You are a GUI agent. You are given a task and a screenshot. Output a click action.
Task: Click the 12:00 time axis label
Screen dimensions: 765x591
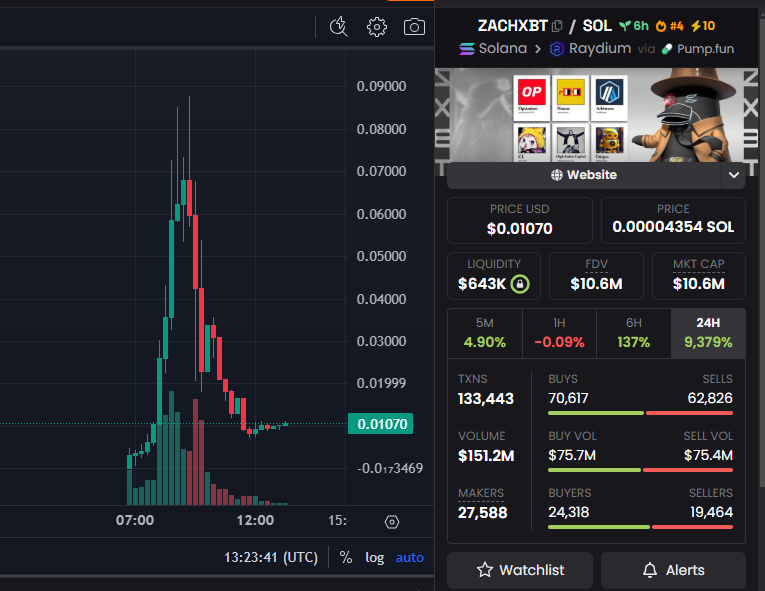(255, 520)
